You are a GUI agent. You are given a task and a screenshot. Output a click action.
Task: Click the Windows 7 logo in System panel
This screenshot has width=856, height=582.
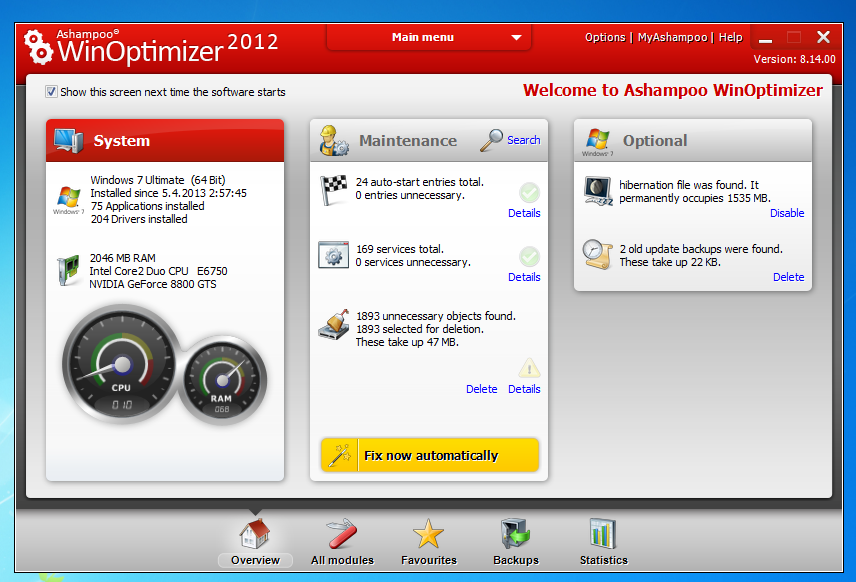tap(68, 200)
